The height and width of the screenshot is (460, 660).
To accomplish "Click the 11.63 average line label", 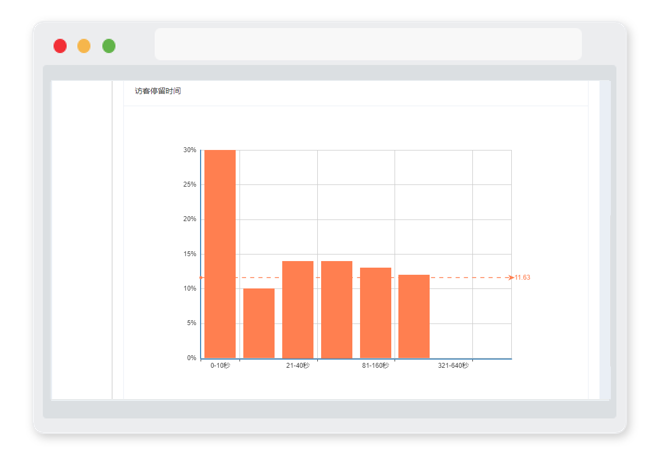I will click(x=522, y=277).
